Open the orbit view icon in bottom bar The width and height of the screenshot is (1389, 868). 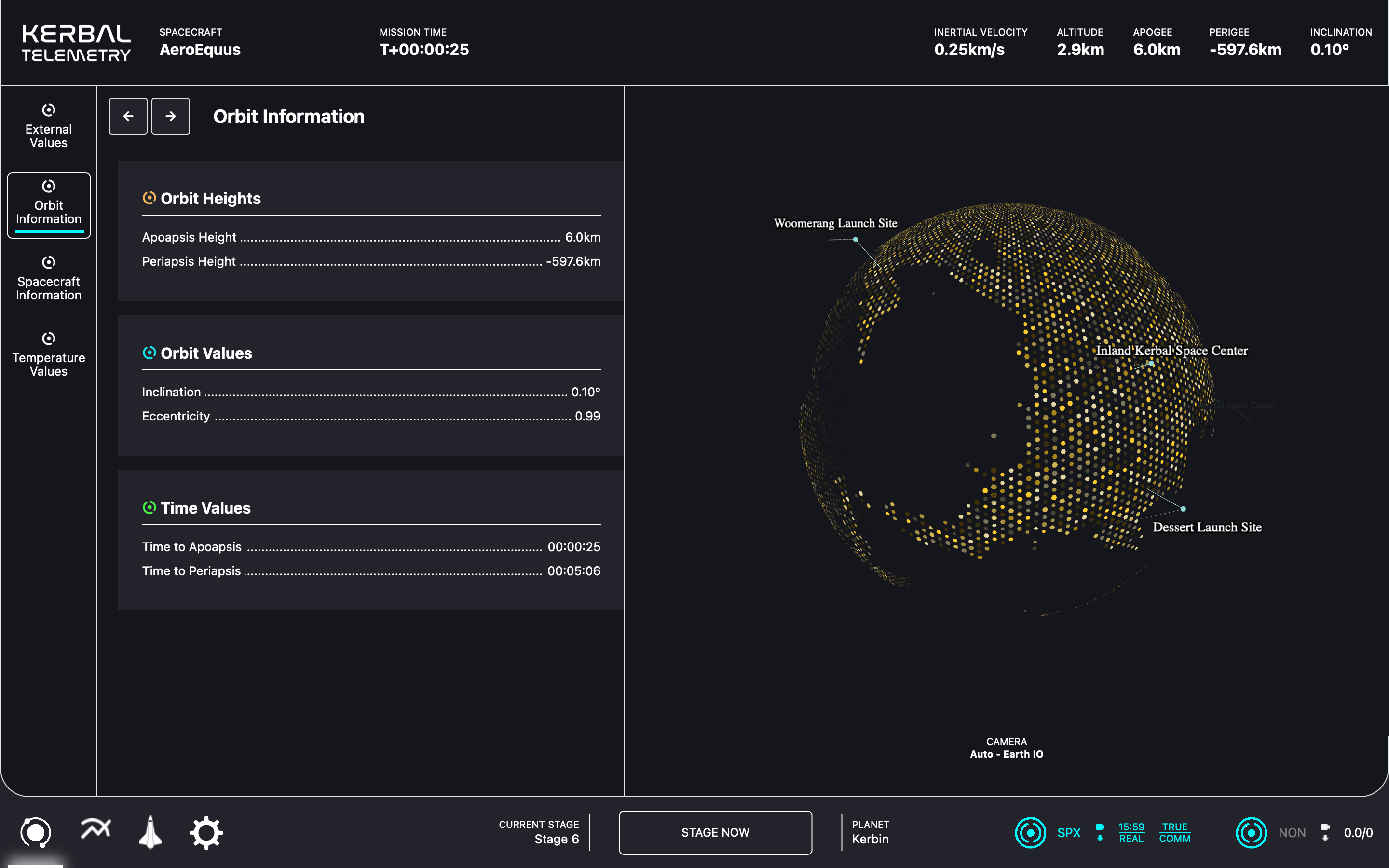pos(36,832)
